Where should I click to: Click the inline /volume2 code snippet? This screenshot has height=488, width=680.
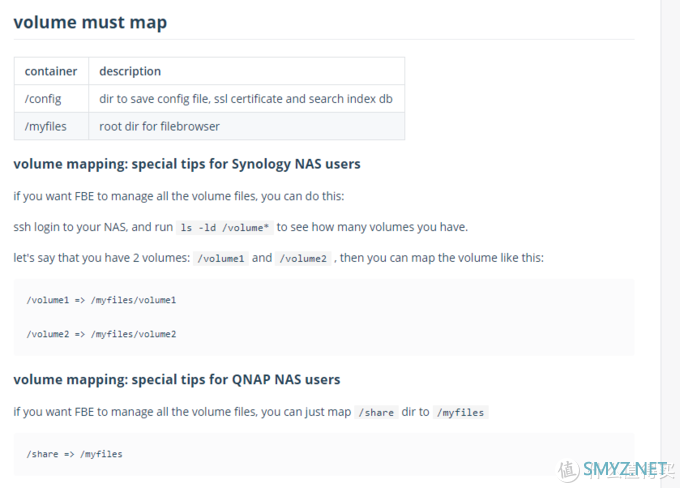(x=303, y=258)
